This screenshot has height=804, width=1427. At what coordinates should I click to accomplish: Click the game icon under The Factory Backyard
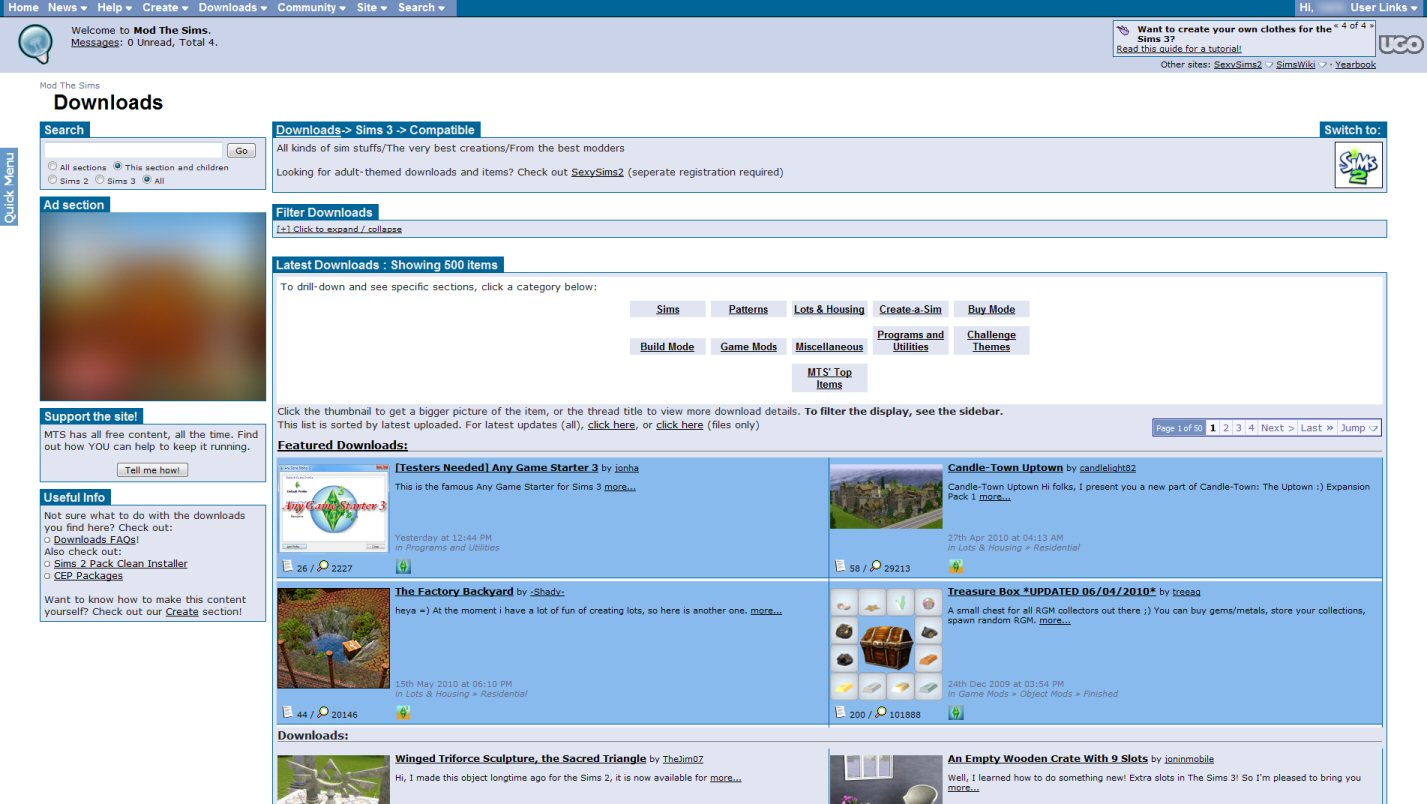click(x=403, y=713)
